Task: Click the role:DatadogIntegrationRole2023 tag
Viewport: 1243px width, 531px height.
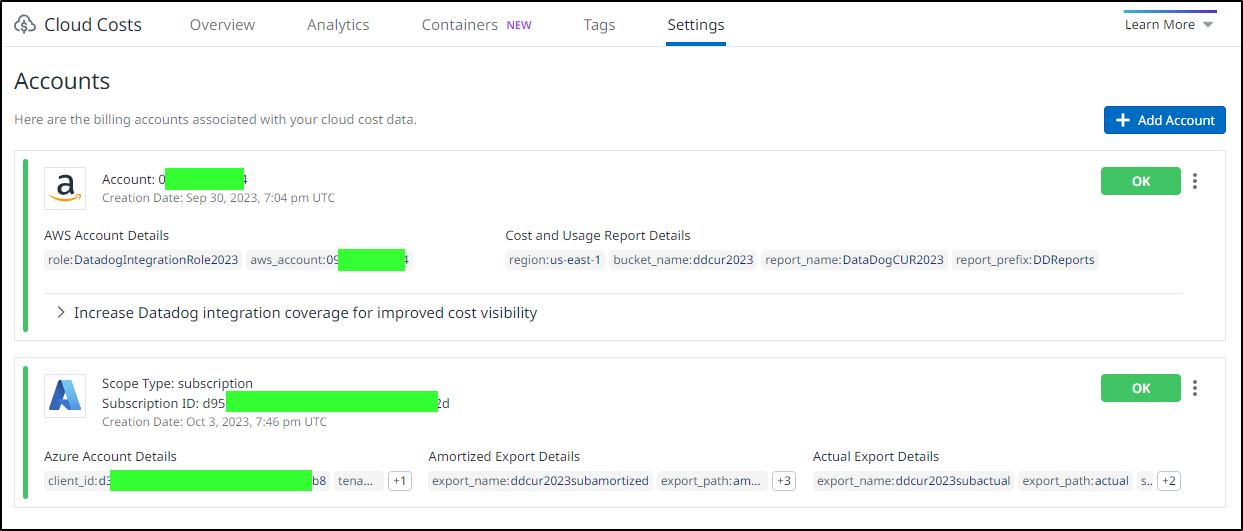Action: tap(143, 260)
